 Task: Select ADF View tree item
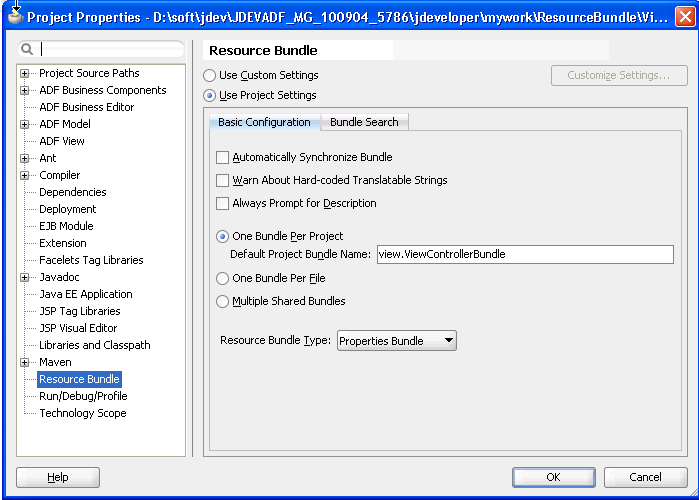[62, 141]
